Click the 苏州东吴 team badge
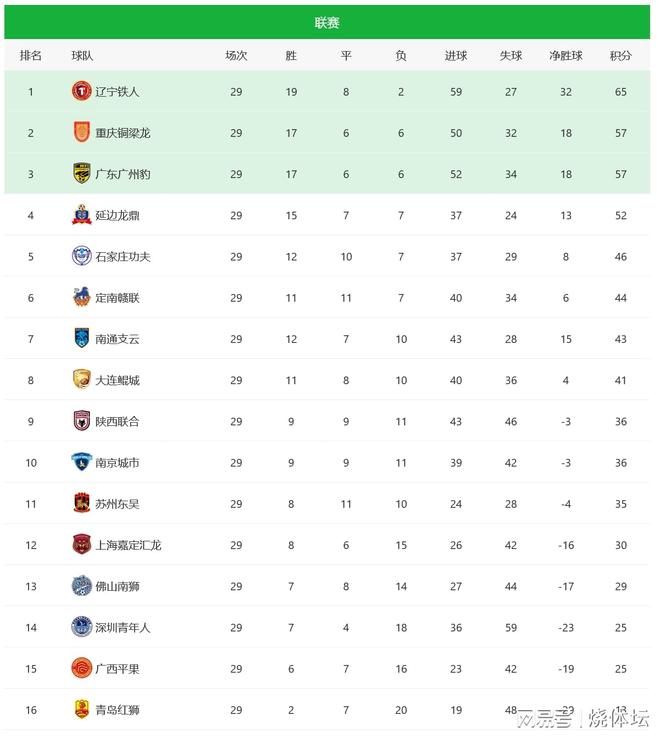The image size is (660, 737). 81,504
